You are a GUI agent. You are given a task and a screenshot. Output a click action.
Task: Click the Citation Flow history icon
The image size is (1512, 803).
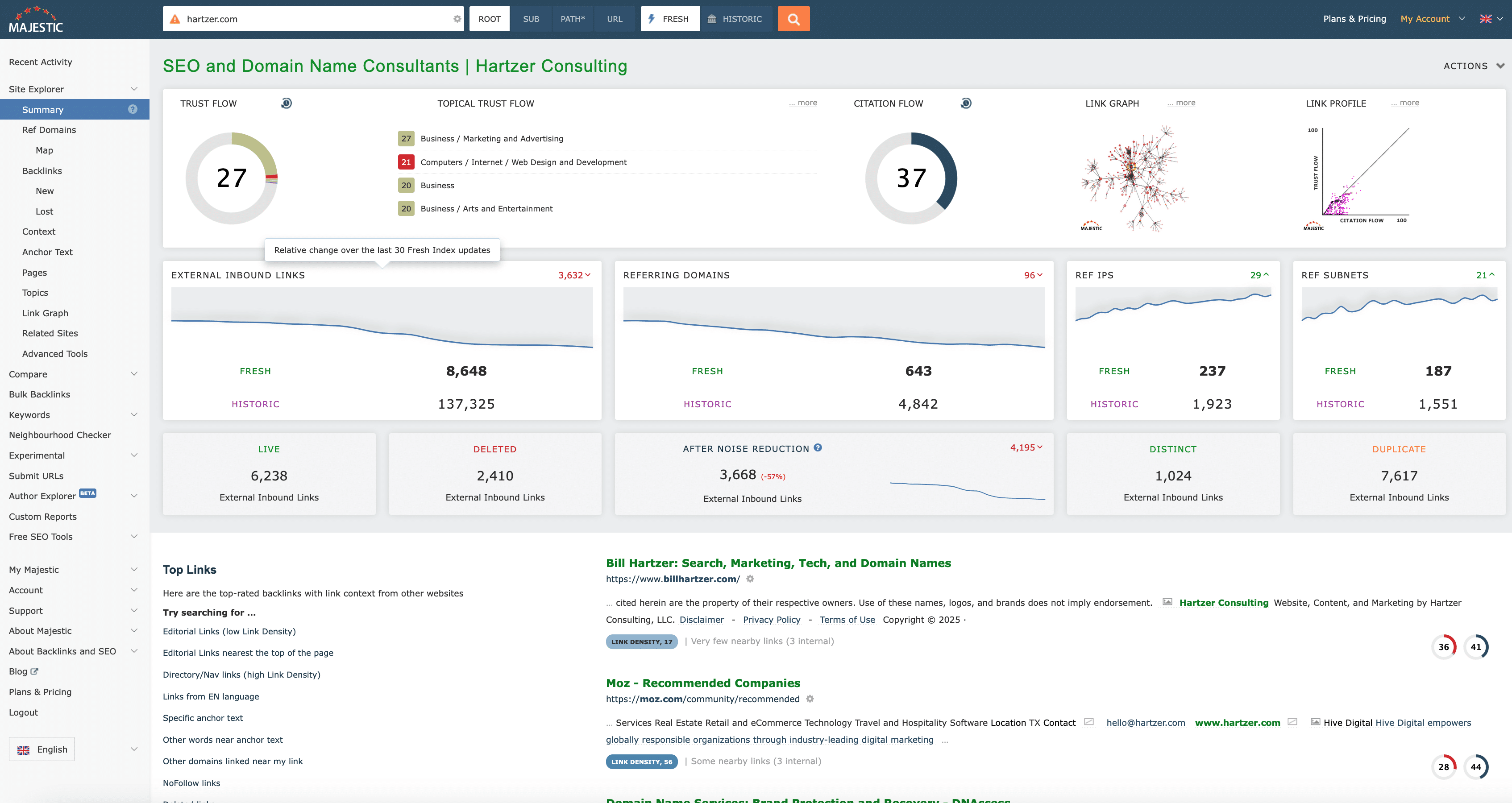pos(966,103)
